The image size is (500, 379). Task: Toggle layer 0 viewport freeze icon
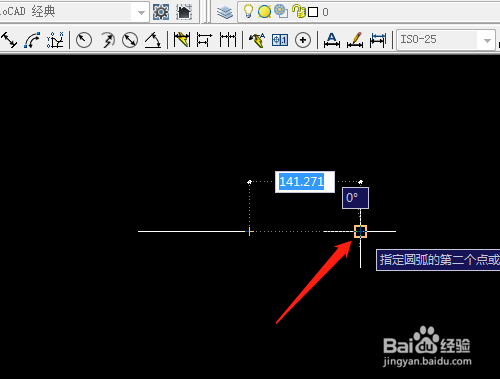coord(281,11)
